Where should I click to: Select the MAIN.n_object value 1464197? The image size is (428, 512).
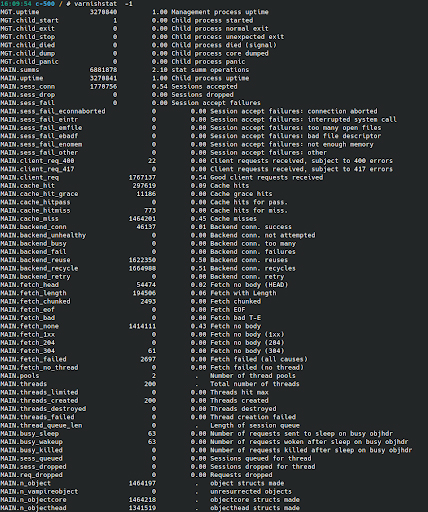pyautogui.click(x=142, y=483)
